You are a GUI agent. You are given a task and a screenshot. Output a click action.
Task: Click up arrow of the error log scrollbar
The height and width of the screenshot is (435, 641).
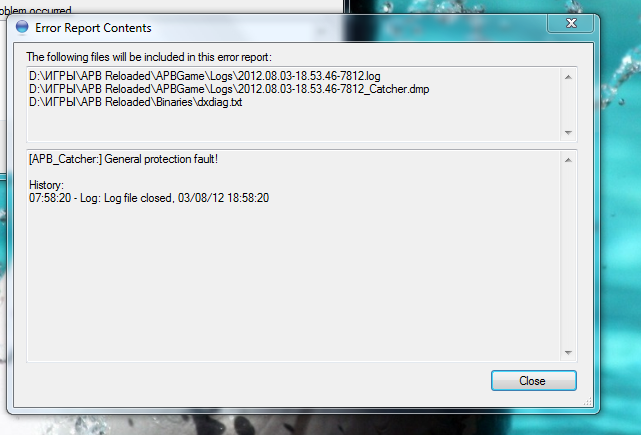[x=568, y=160]
